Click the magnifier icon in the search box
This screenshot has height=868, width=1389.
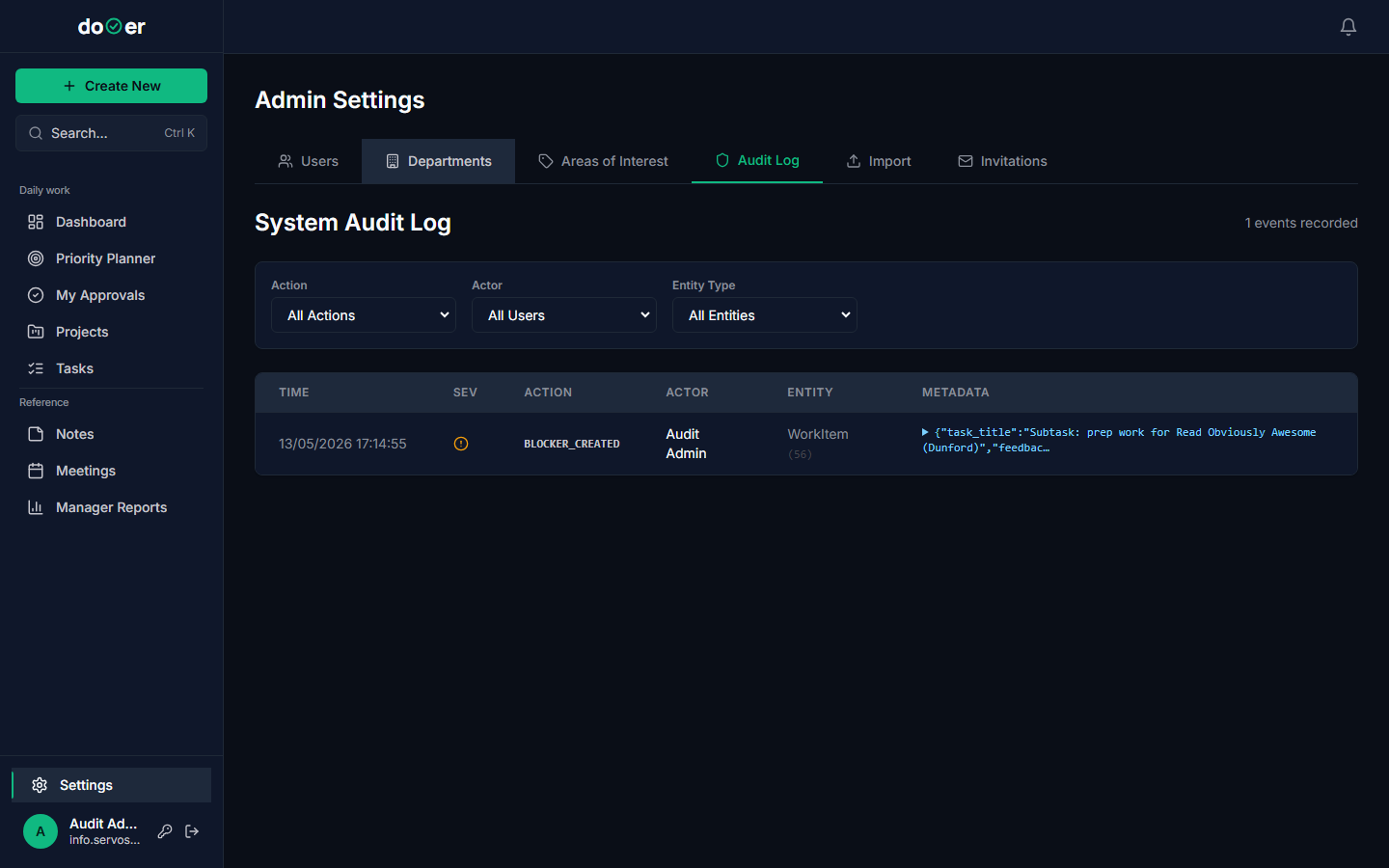pyautogui.click(x=36, y=133)
